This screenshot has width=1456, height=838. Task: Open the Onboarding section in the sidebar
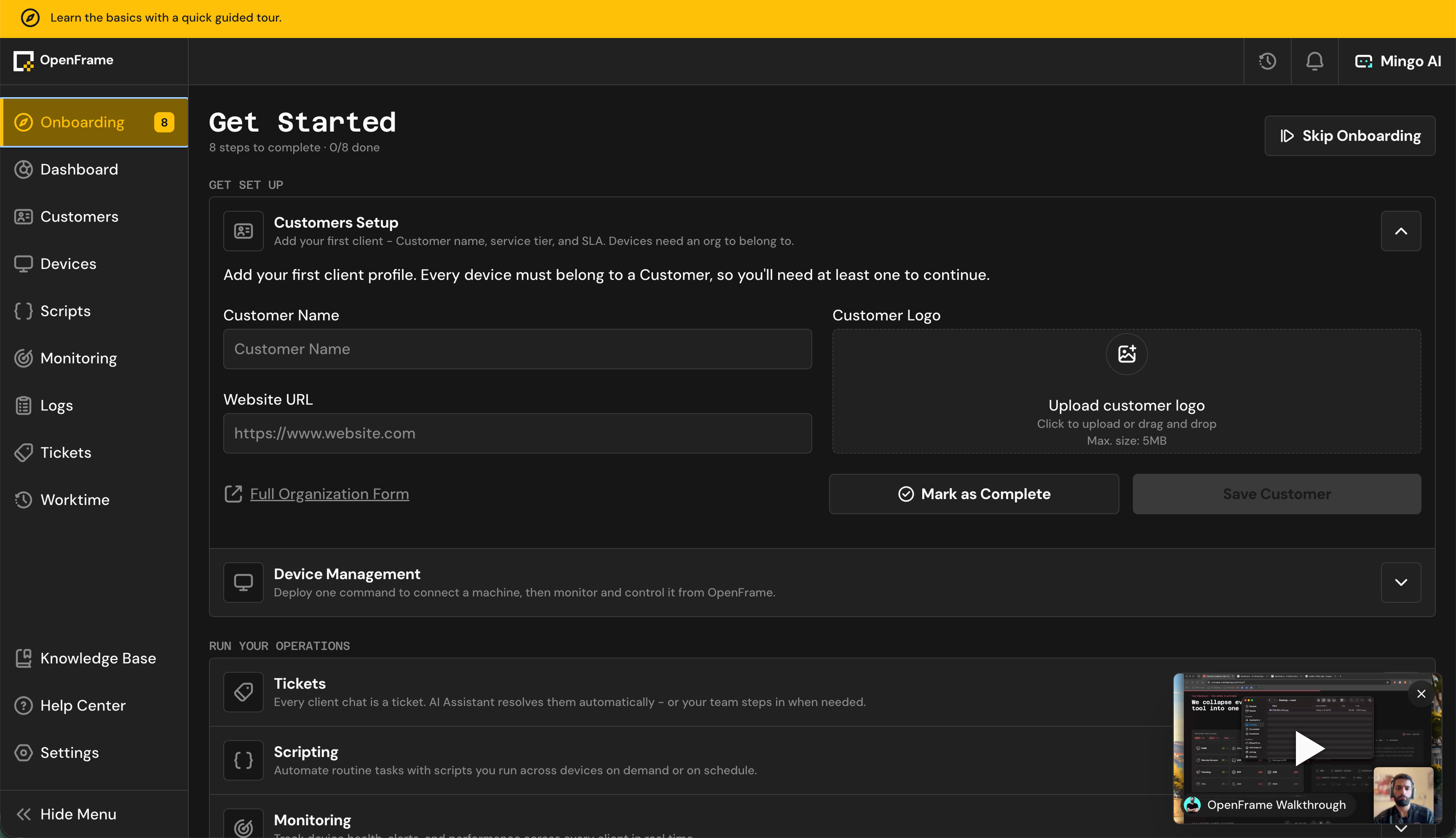click(x=94, y=122)
